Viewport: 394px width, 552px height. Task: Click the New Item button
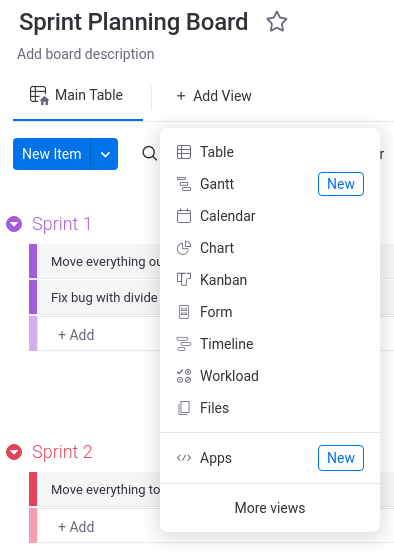(x=52, y=154)
